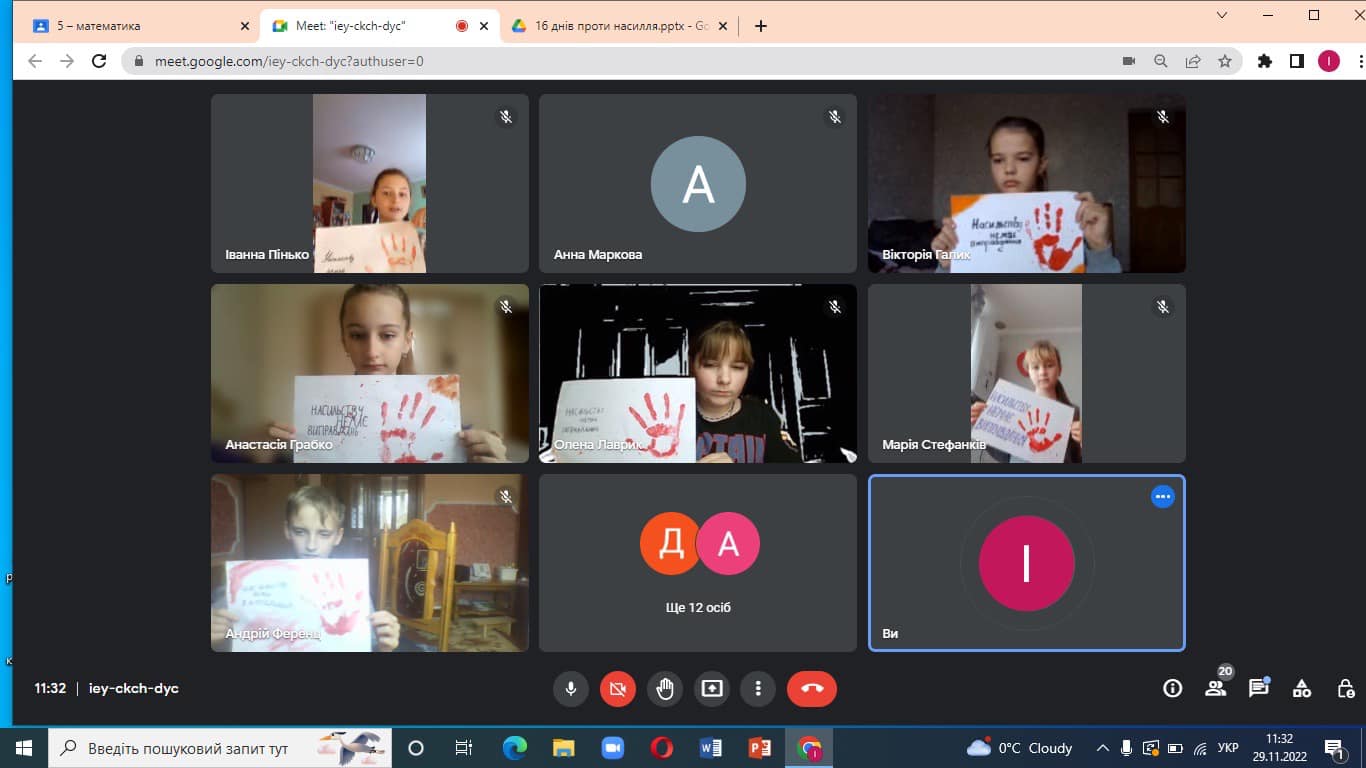Click the Present now screen share button
1366x768 pixels.
pyautogui.click(x=712, y=688)
